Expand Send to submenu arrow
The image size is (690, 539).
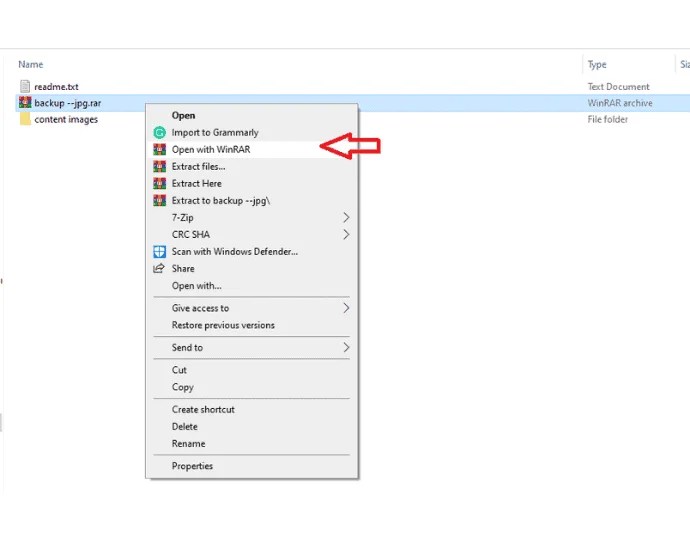[346, 348]
